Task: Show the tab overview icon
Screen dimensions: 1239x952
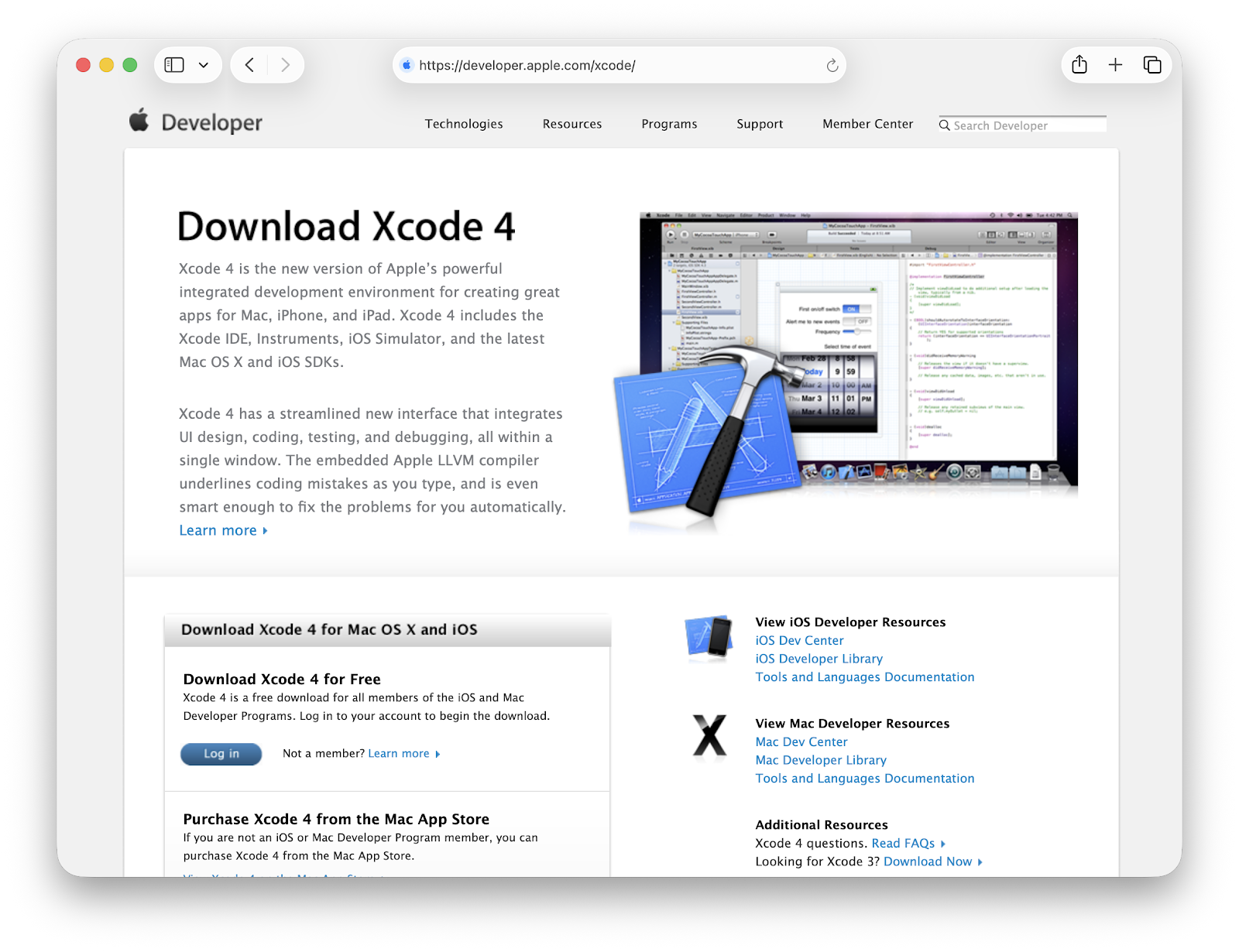Action: pyautogui.click(x=1152, y=65)
